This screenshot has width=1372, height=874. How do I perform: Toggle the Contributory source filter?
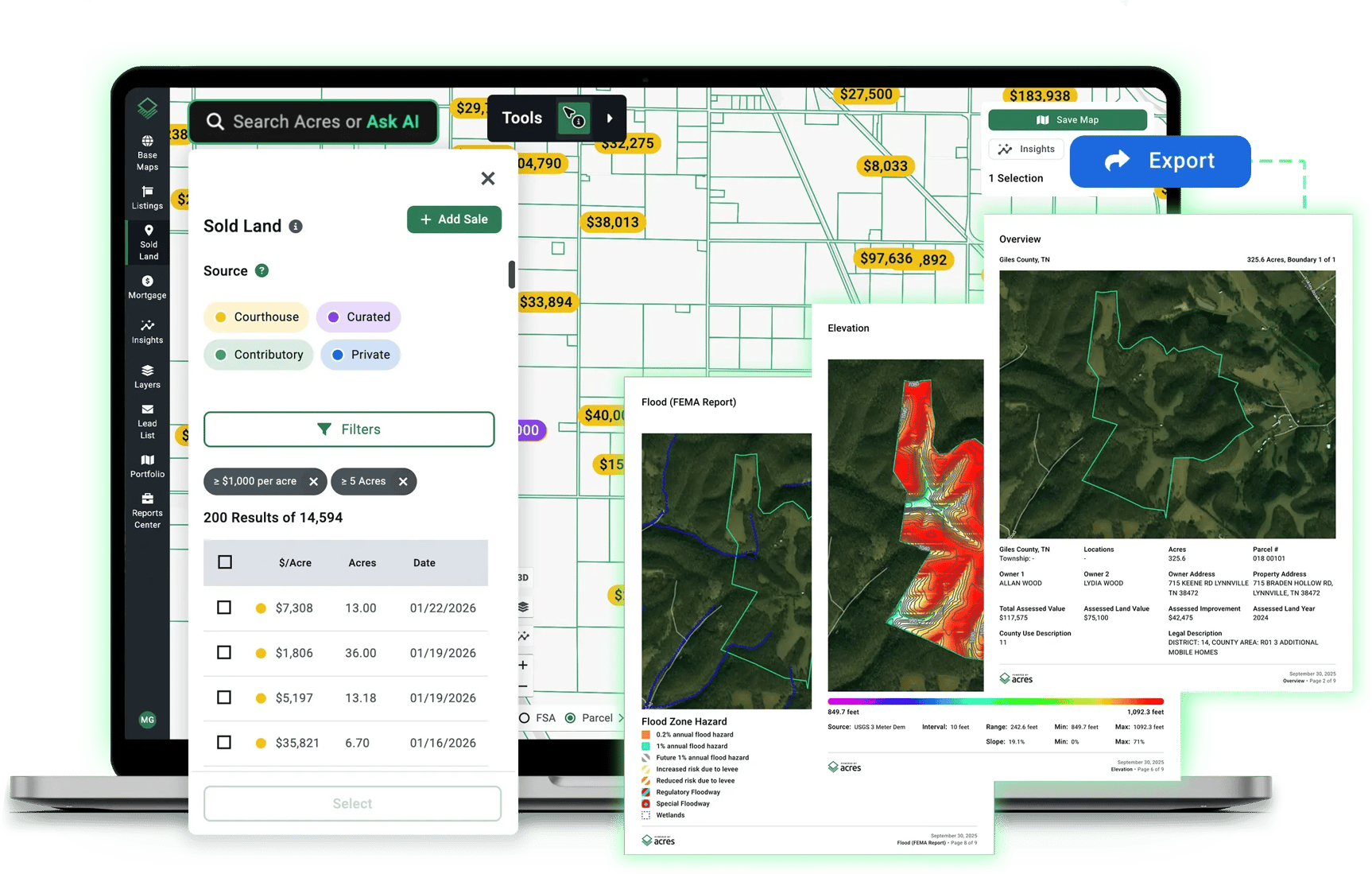[258, 355]
